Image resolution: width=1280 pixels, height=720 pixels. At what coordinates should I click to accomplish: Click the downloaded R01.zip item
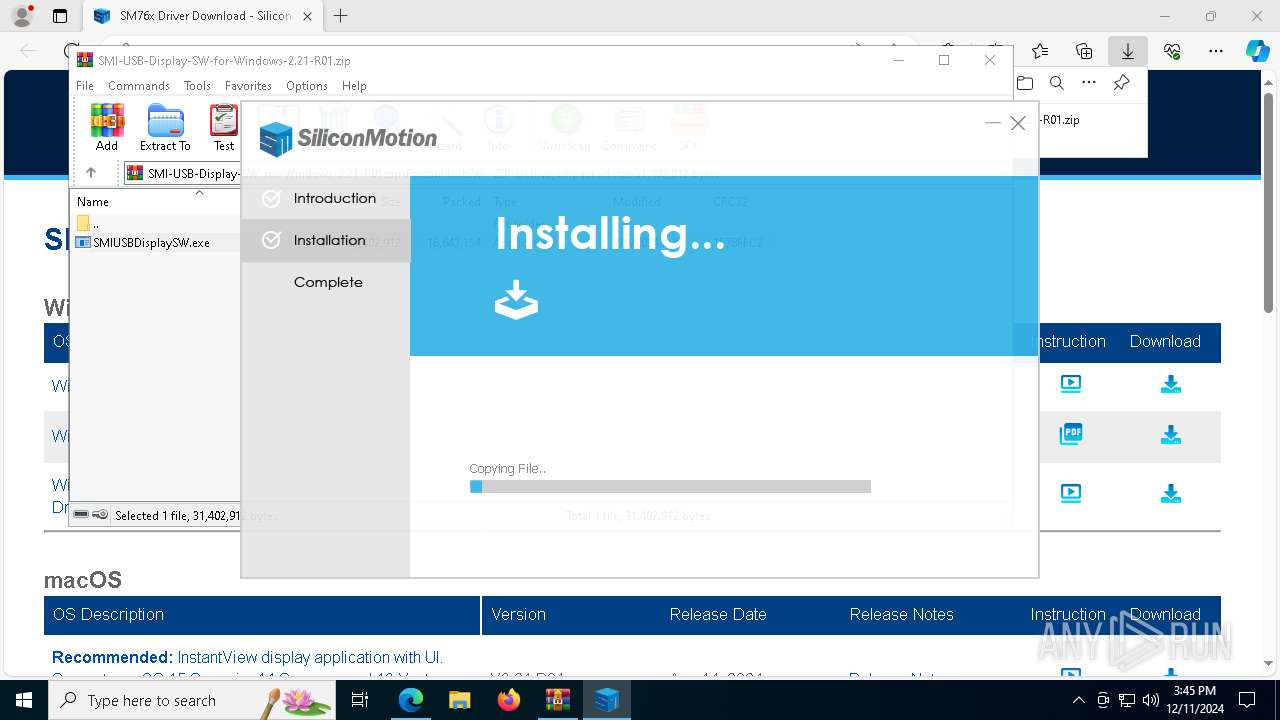[1060, 119]
